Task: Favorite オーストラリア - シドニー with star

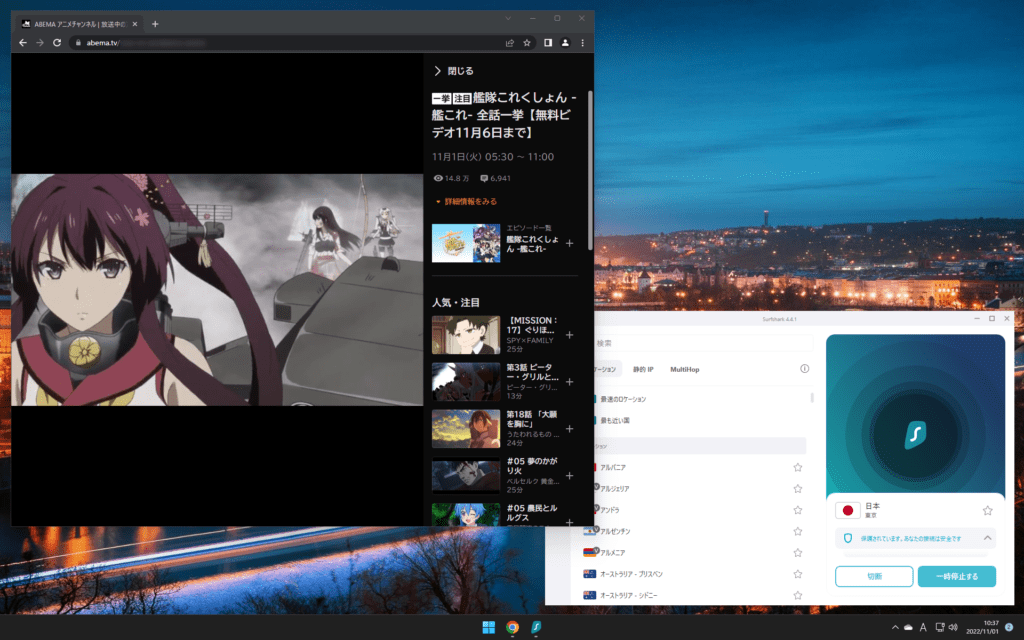Action: [797, 596]
